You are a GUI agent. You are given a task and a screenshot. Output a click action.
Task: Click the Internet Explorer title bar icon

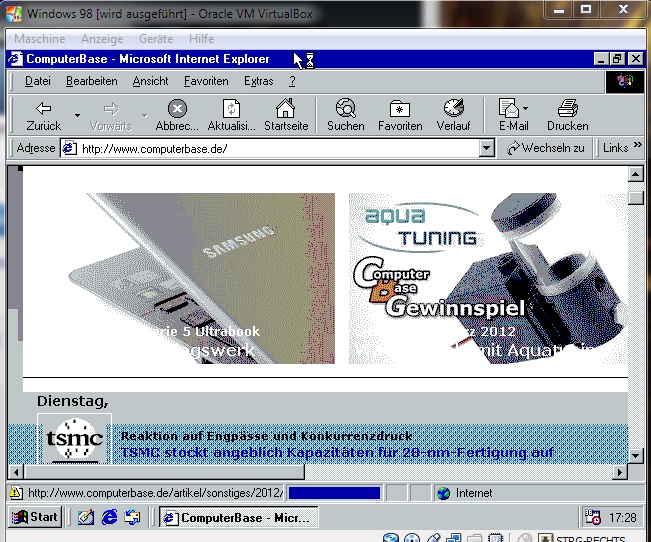coord(16,59)
